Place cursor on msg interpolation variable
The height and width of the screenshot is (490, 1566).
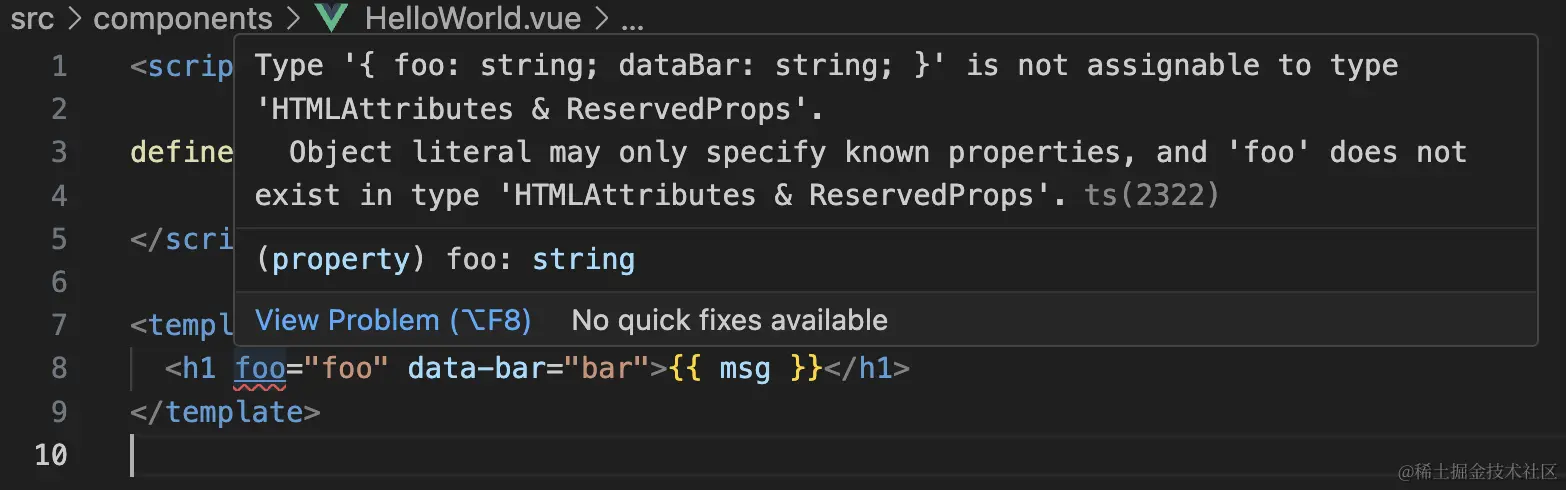click(745, 368)
